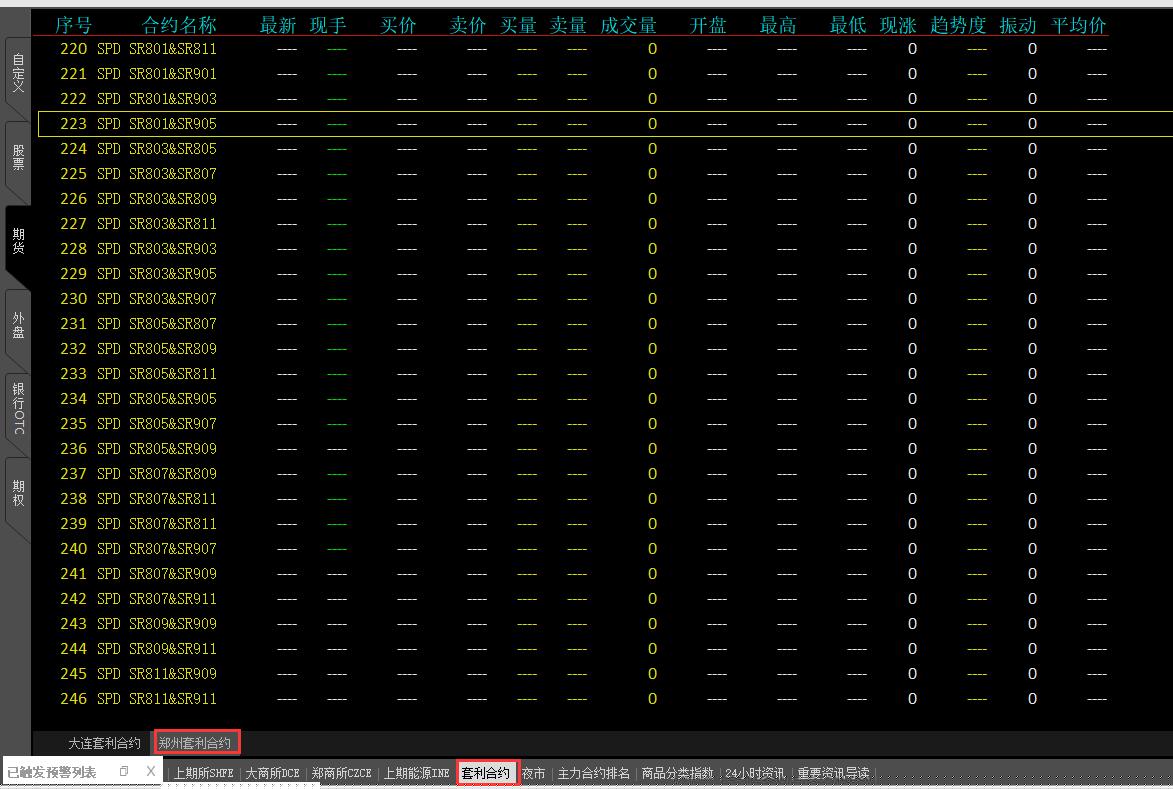Screen dimensions: 1173x789
Task: Open the 大商所DCE bottom tab
Action: [272, 773]
